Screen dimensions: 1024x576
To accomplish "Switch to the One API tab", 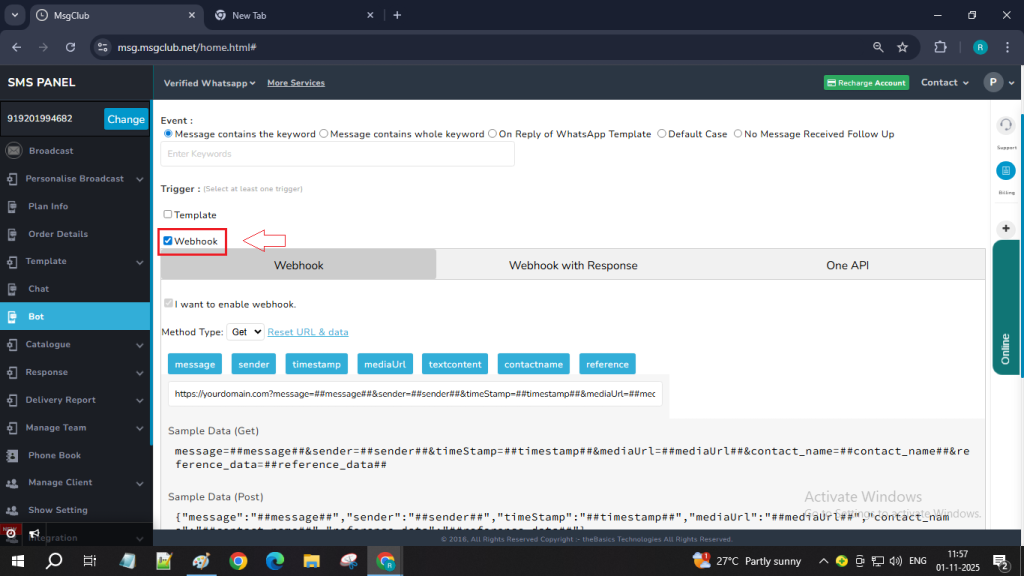I will tap(848, 265).
